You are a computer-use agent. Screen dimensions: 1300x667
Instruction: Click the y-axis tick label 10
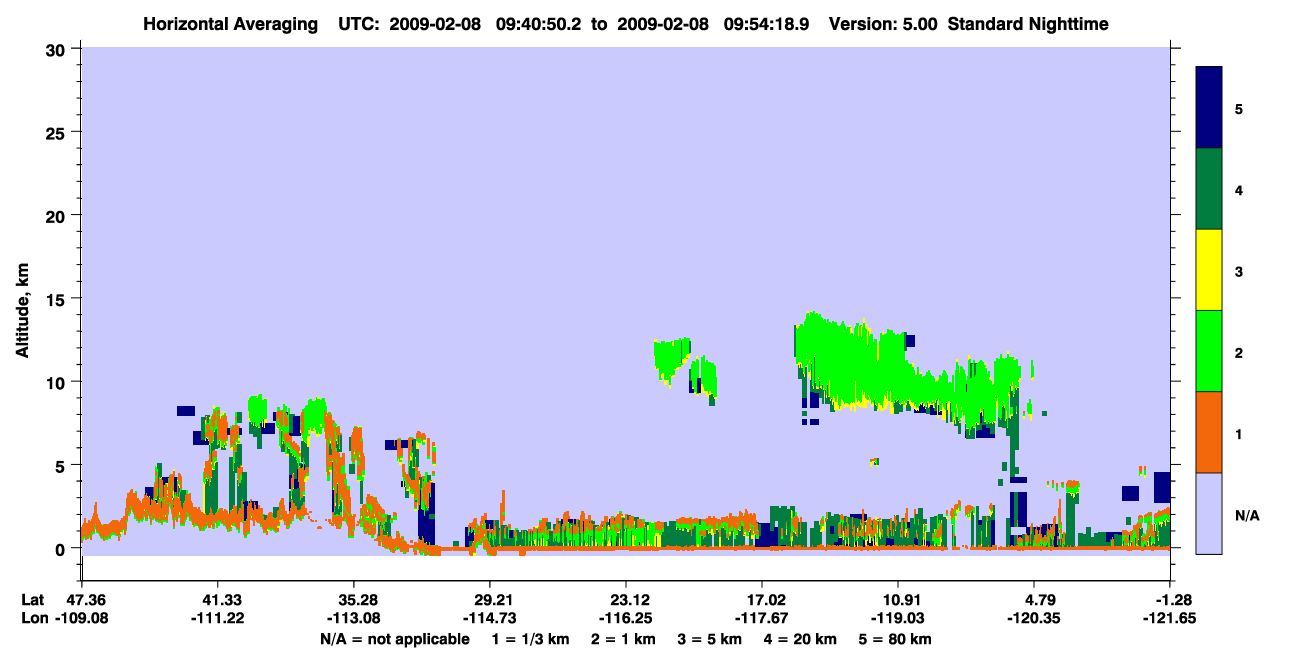58,381
